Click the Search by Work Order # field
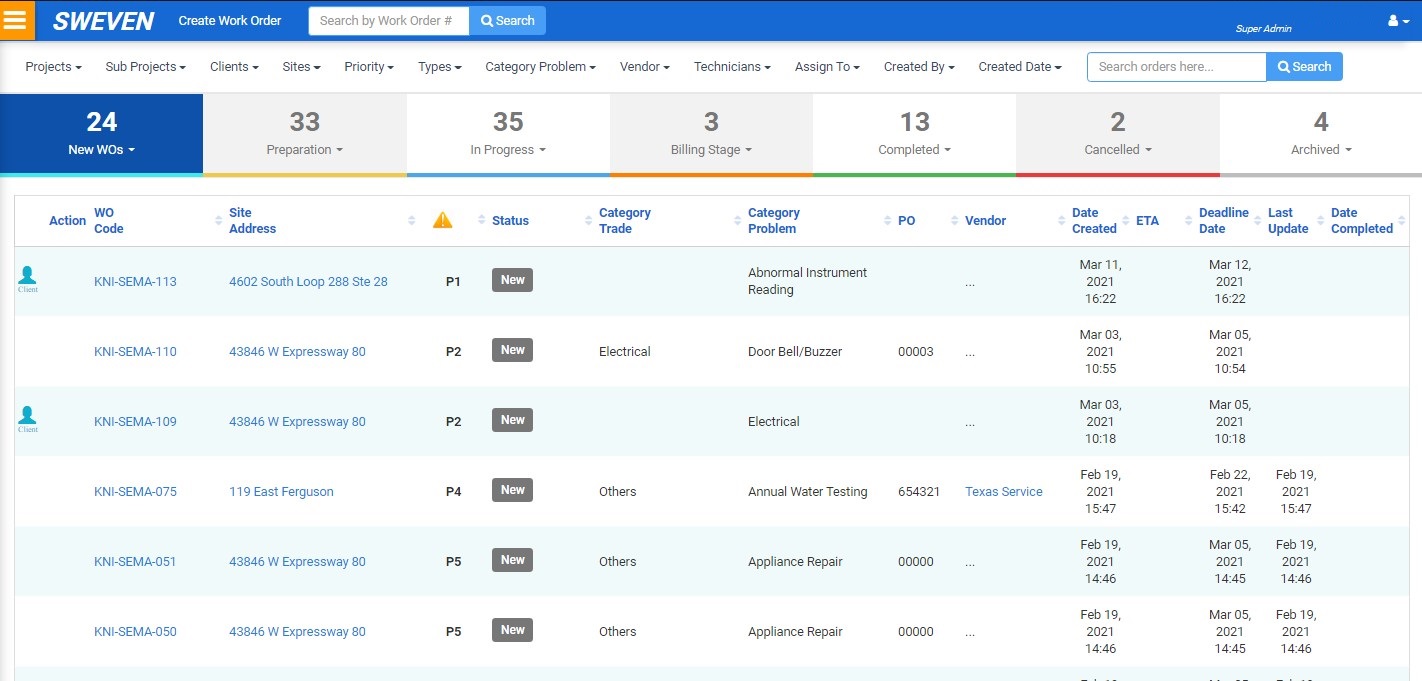 point(389,21)
